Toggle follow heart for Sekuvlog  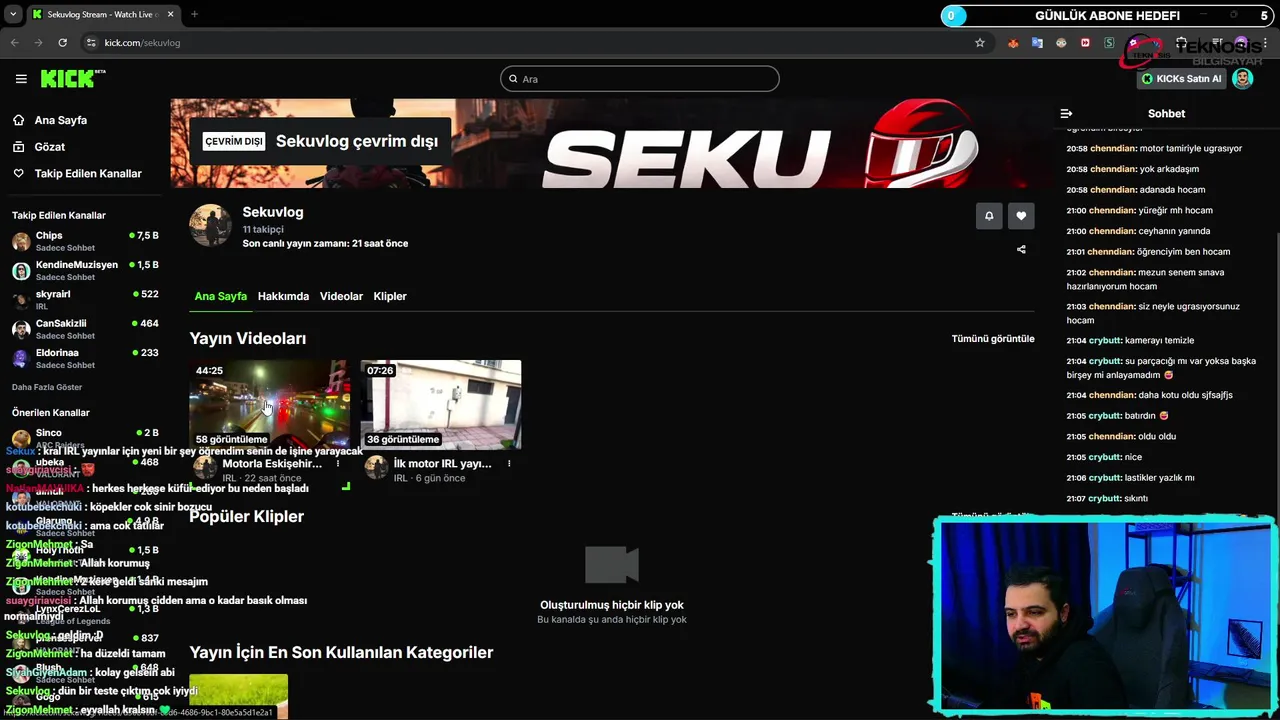(1021, 216)
